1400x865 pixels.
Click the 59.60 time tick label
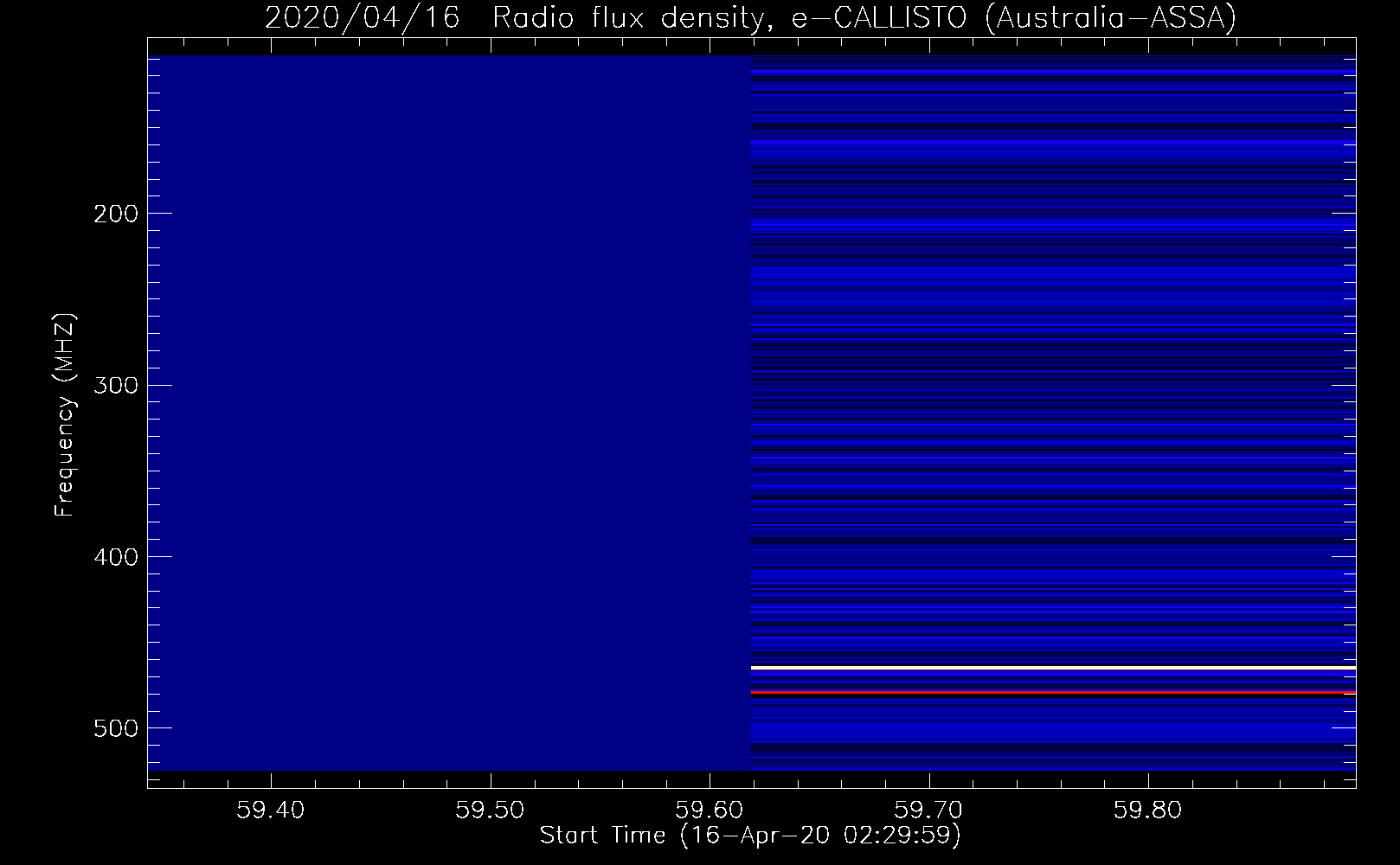click(x=710, y=810)
